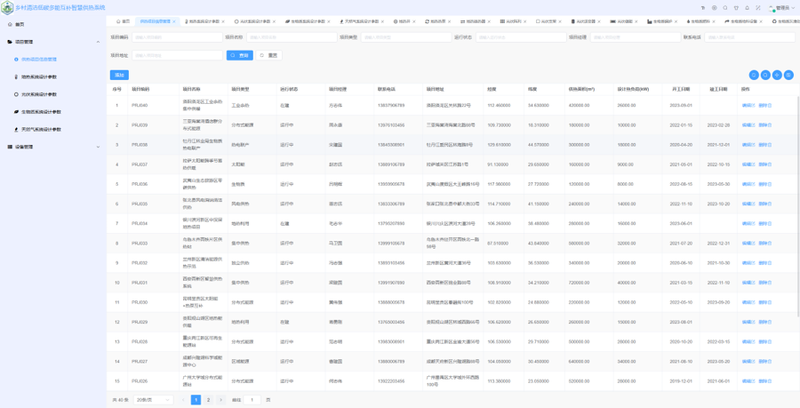Focus the 项目编码 filter input
This screenshot has width=800, height=408.
click(177, 37)
